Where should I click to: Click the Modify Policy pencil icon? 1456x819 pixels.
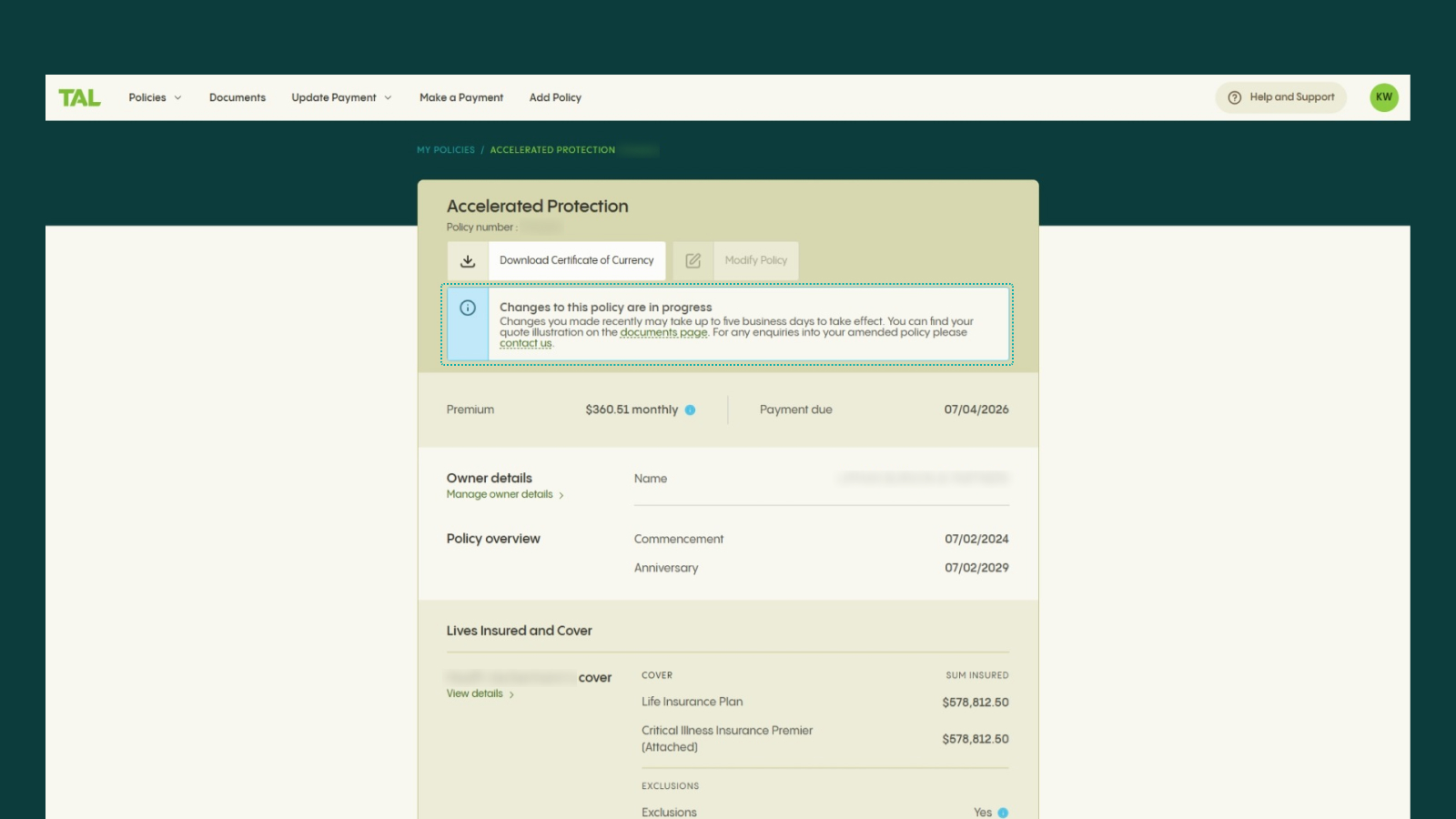tap(693, 261)
